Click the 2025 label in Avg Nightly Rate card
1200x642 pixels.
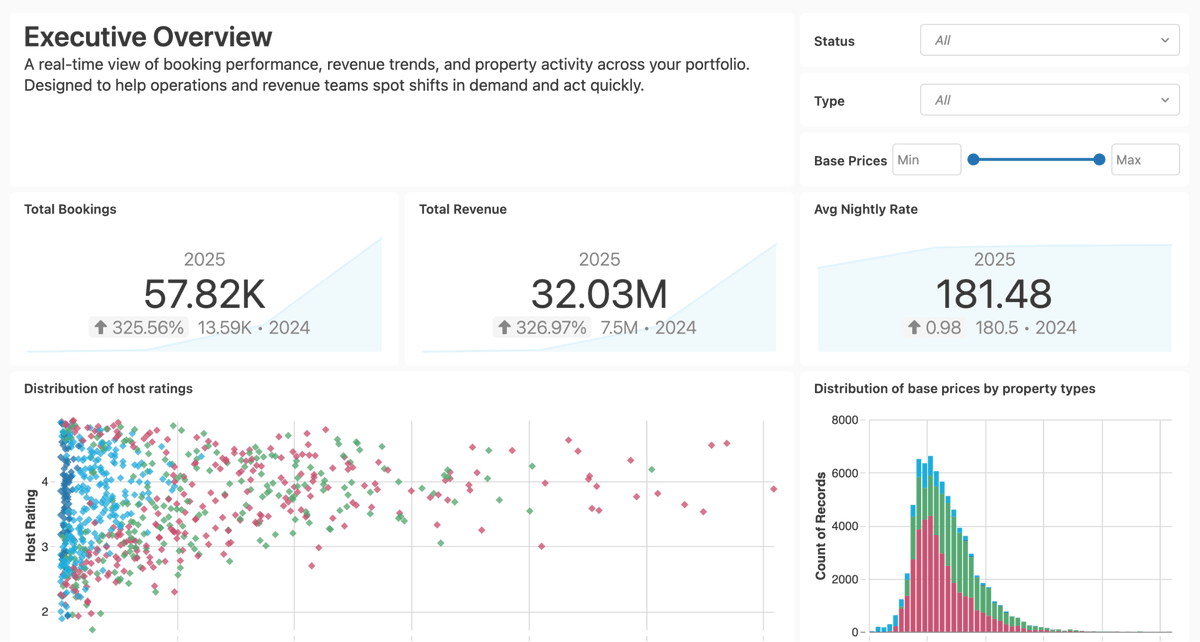pyautogui.click(x=994, y=259)
